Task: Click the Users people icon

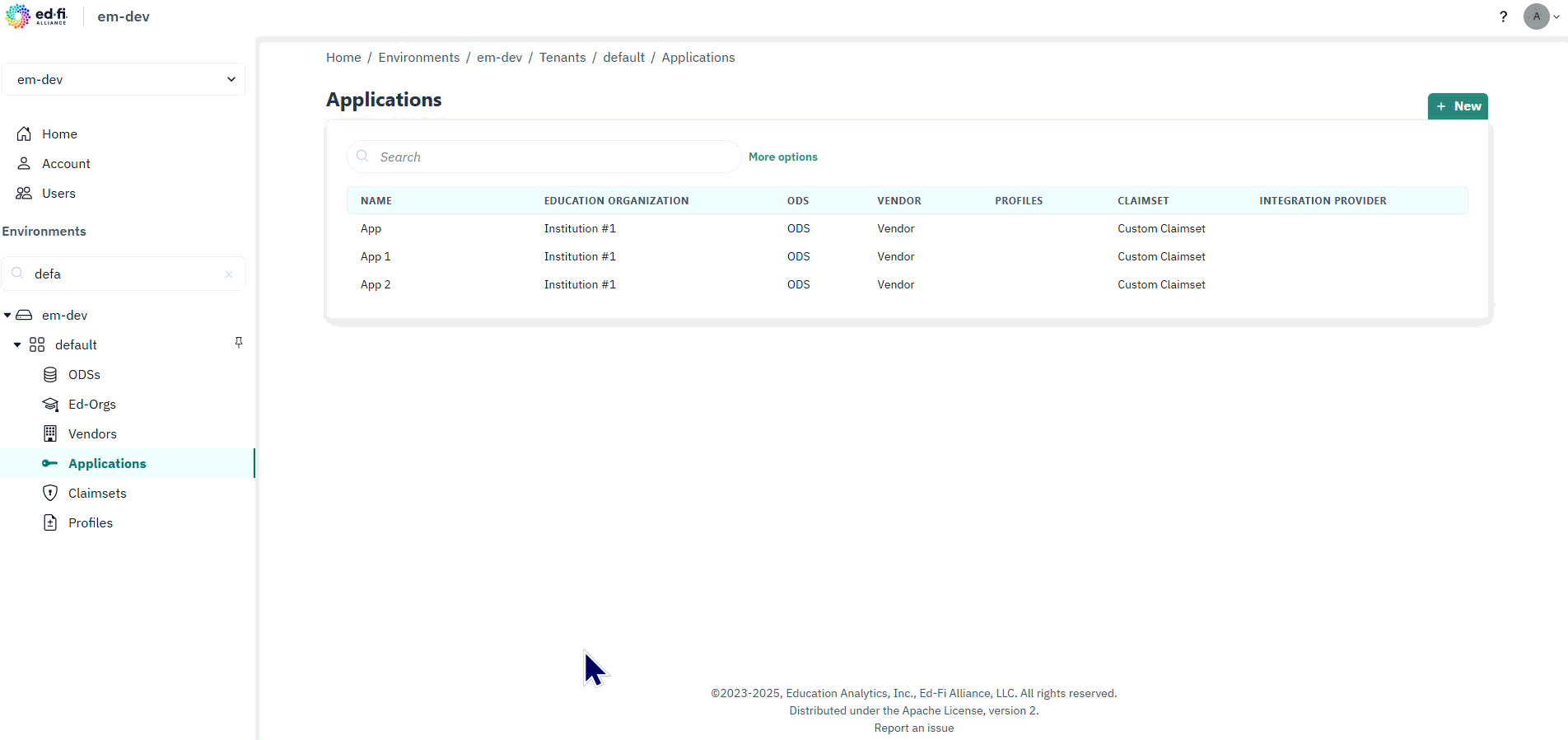Action: click(x=24, y=193)
